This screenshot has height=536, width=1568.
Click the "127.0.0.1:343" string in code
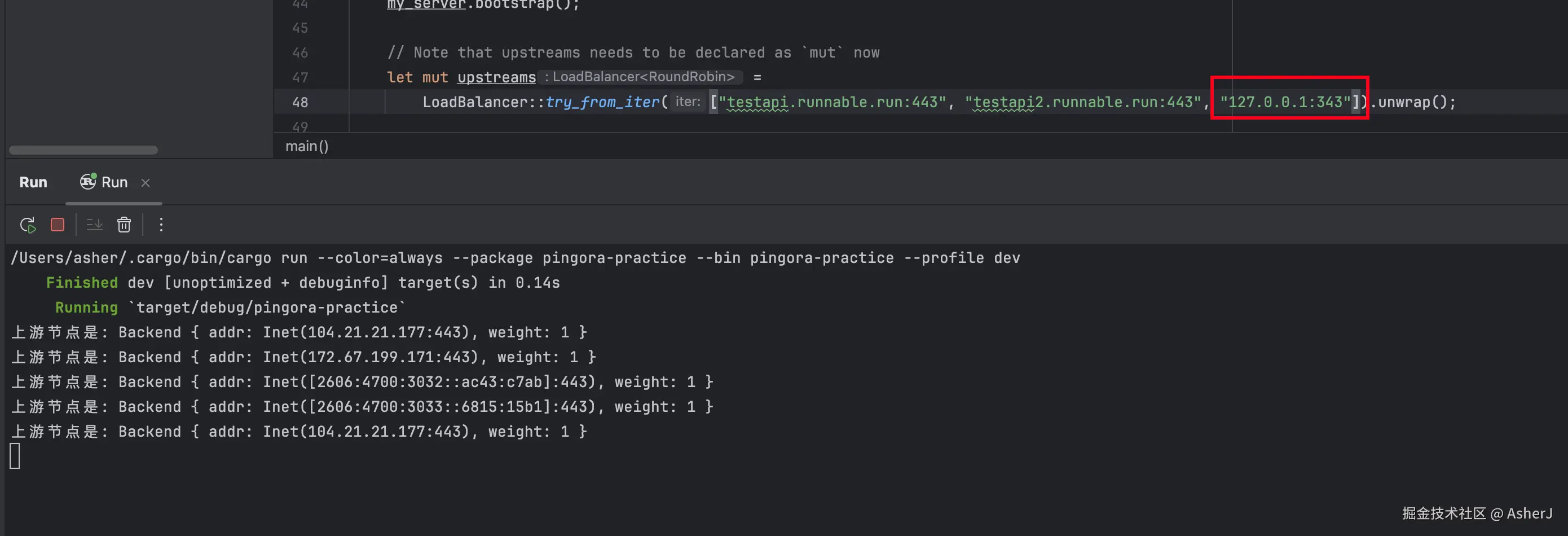tap(1285, 102)
